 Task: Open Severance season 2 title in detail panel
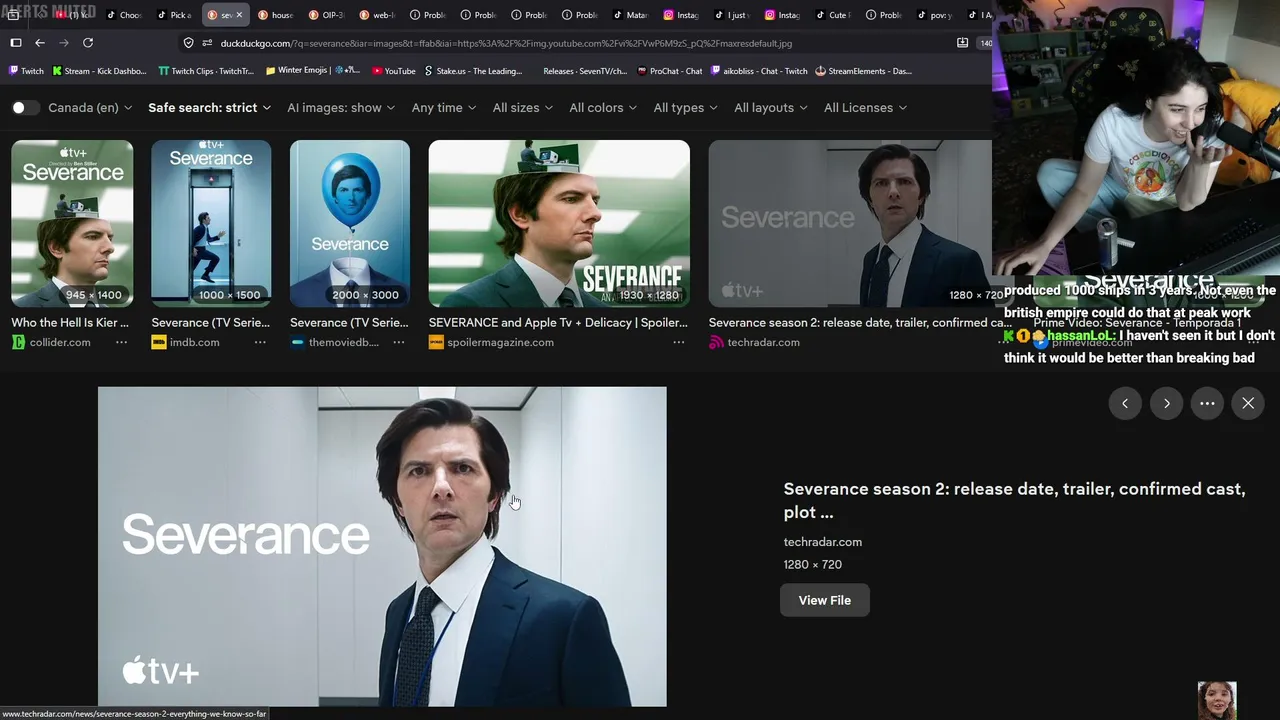tap(1014, 500)
